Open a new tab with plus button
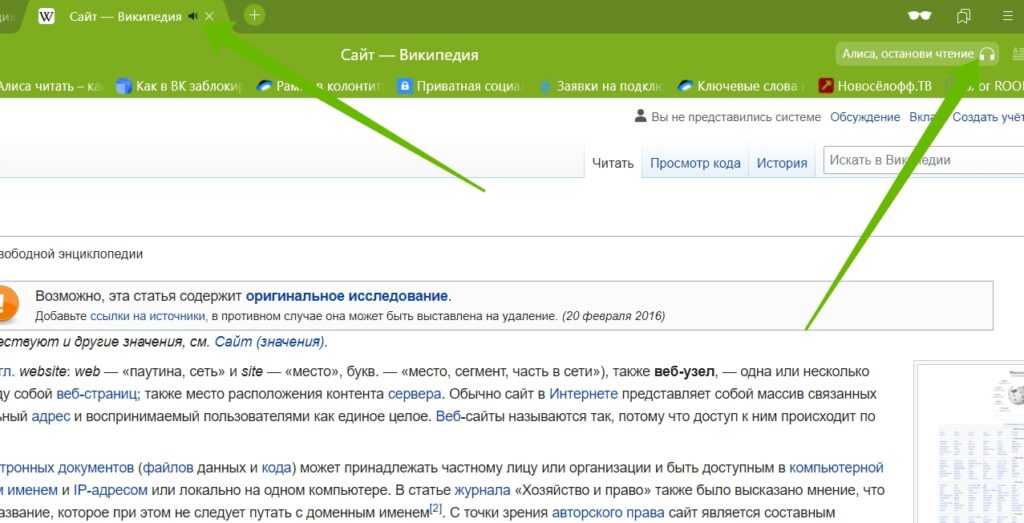1024x523 pixels. [x=255, y=15]
